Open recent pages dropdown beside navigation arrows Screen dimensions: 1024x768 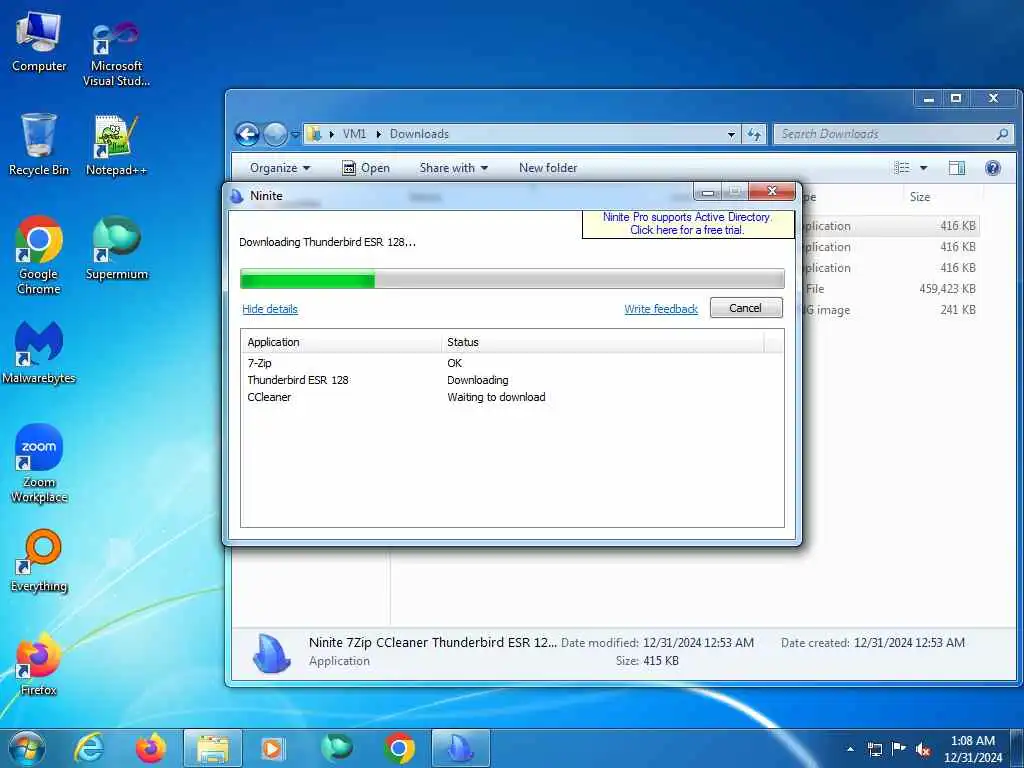[295, 135]
